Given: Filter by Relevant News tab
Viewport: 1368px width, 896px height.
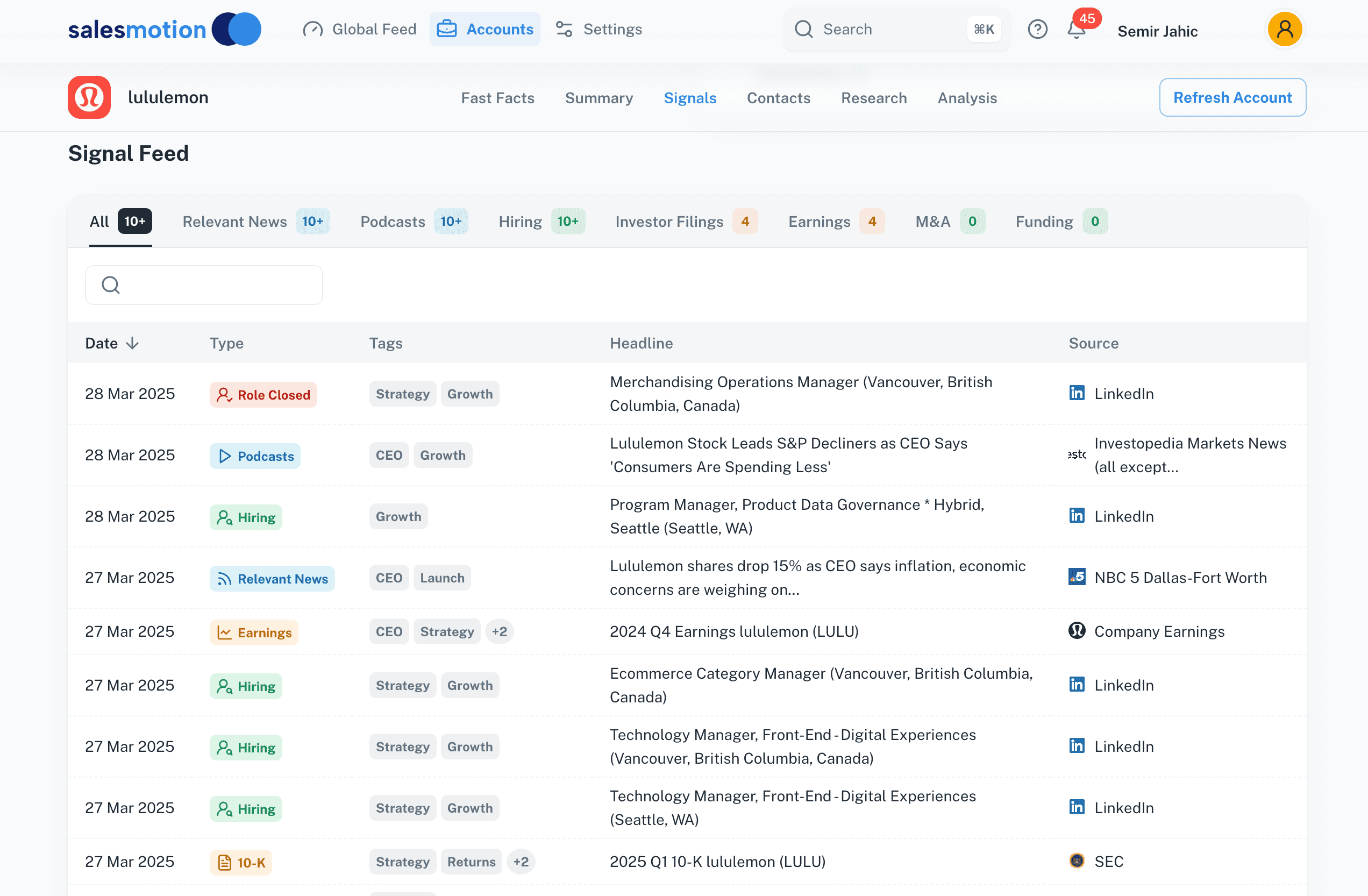Looking at the screenshot, I should [256, 222].
